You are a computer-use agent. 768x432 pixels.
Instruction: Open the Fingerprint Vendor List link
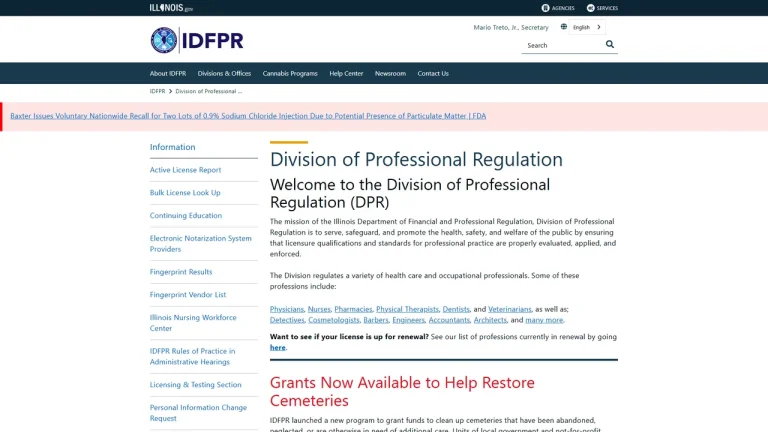click(188, 295)
